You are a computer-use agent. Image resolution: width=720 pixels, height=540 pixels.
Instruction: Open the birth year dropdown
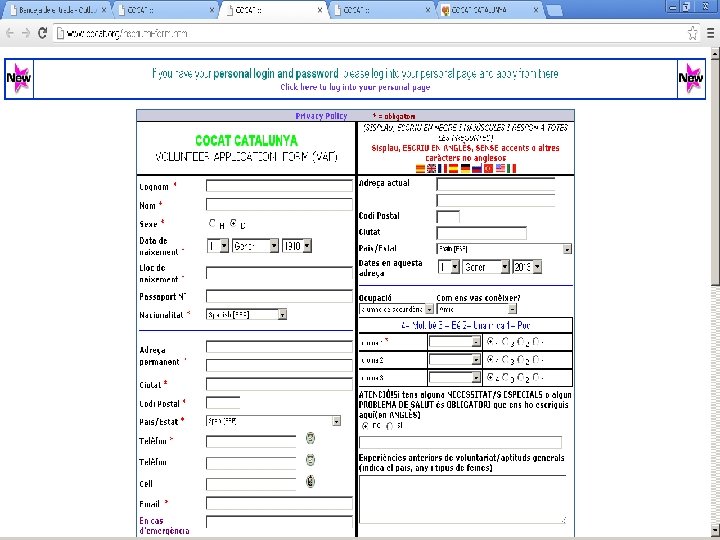(297, 246)
